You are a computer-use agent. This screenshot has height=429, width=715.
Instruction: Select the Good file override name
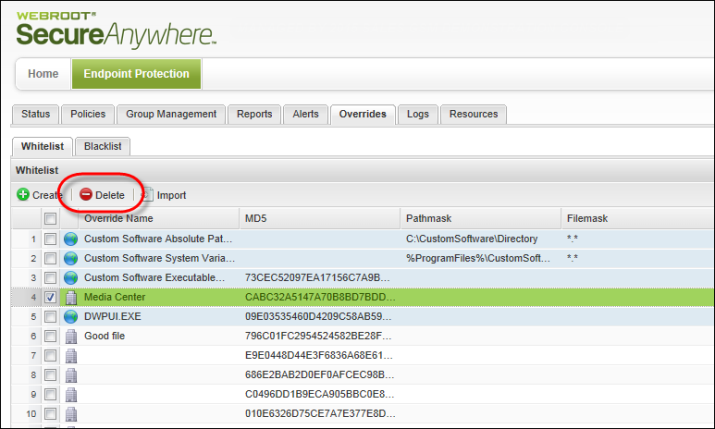point(104,336)
